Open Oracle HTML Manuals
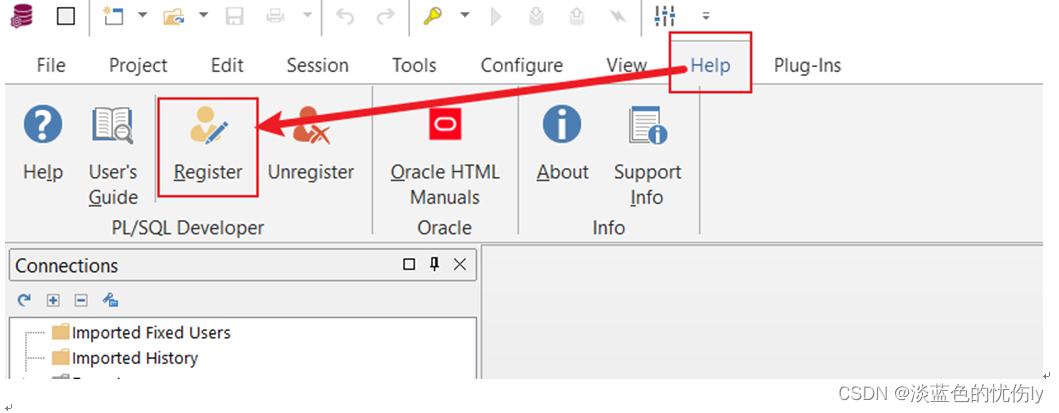This screenshot has height=413, width=1059. (445, 156)
